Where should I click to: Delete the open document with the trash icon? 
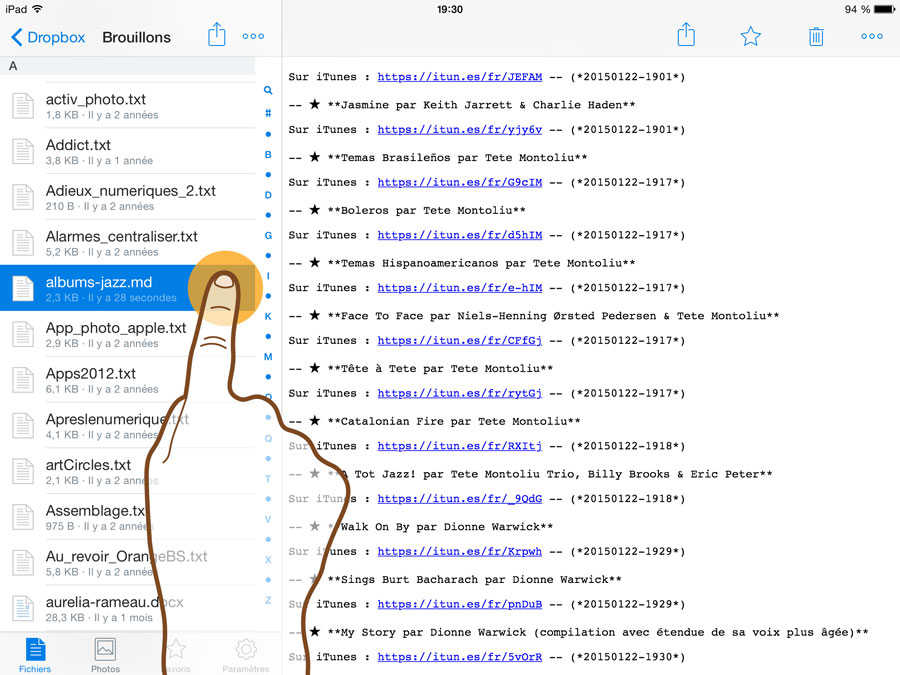pyautogui.click(x=816, y=36)
